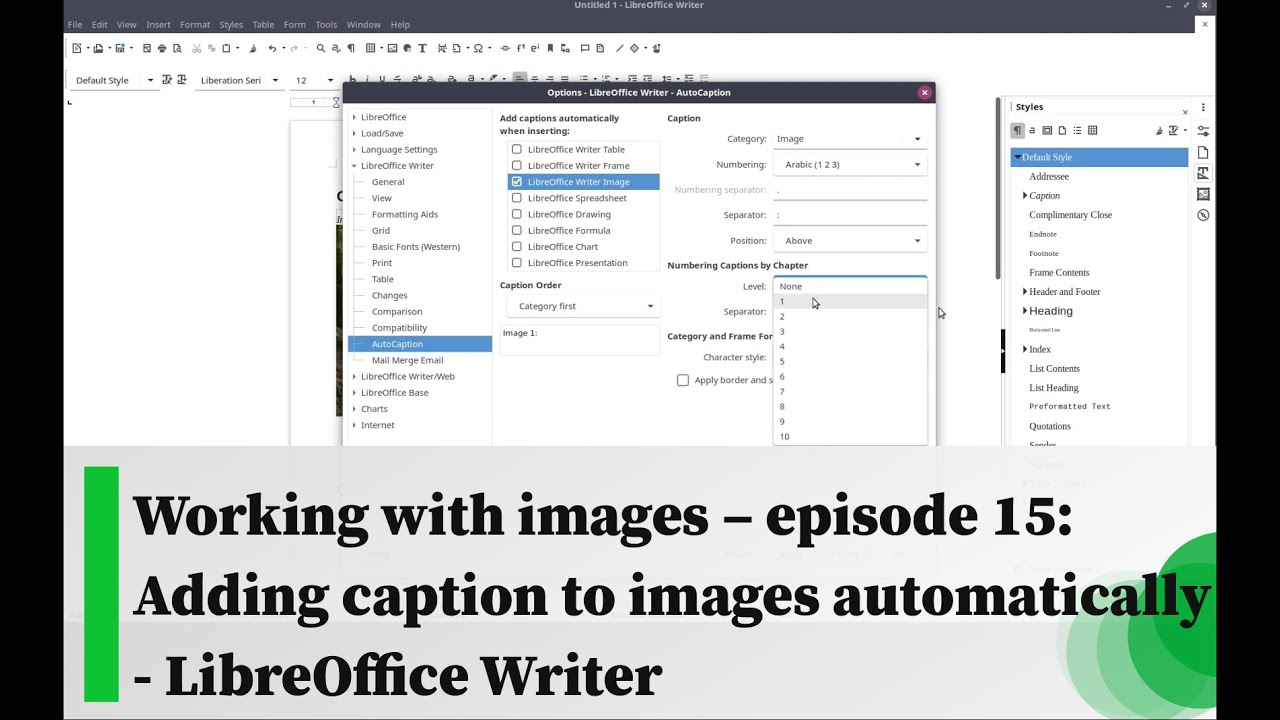The width and height of the screenshot is (1280, 720).
Task: Expand the Load/Save tree node
Action: (x=354, y=133)
